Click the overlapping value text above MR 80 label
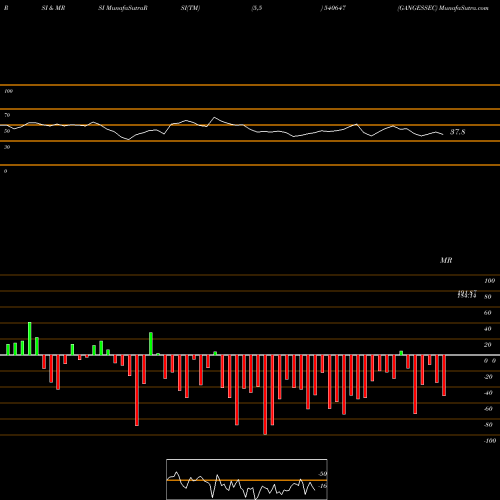The height and width of the screenshot is (500, 500). (467, 294)
